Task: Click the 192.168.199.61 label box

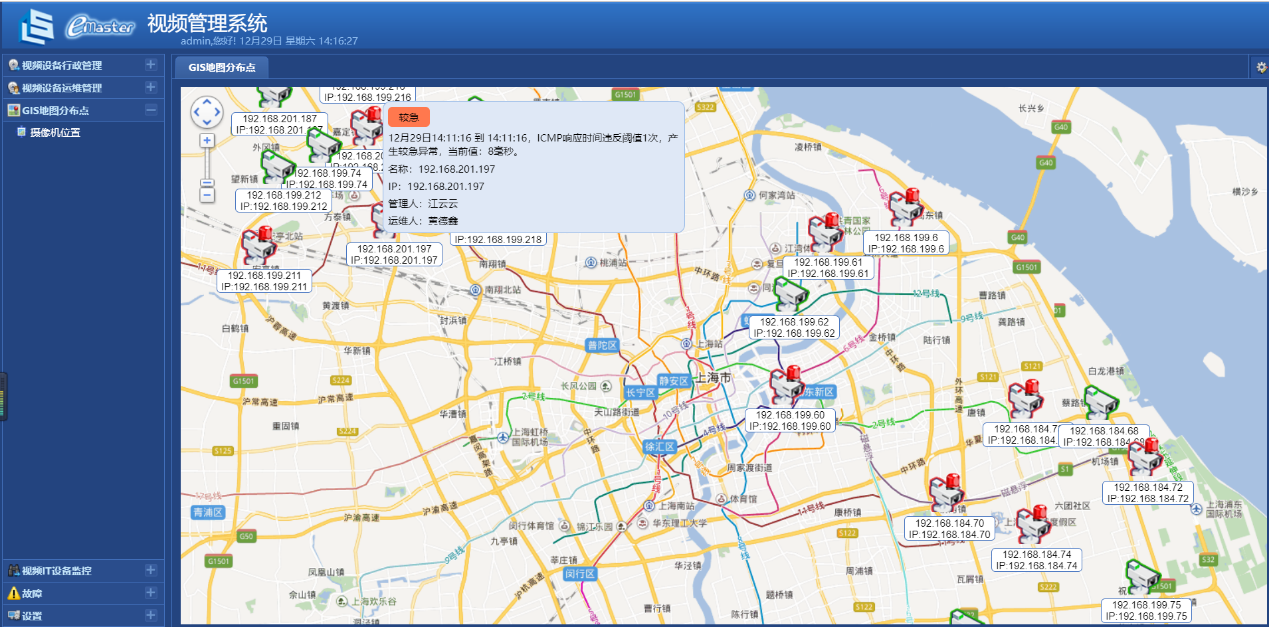Action: click(x=828, y=267)
